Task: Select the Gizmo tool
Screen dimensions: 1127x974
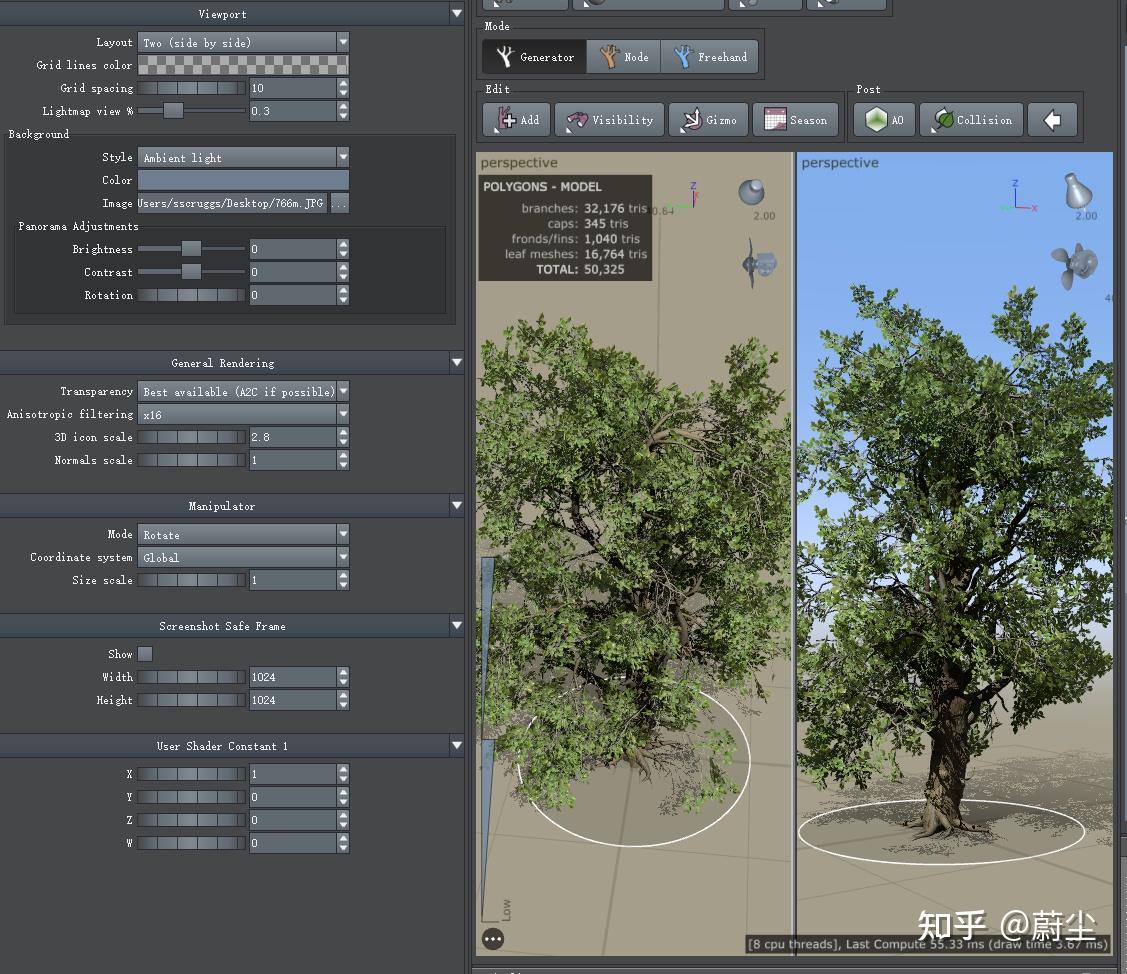Action: 708,119
